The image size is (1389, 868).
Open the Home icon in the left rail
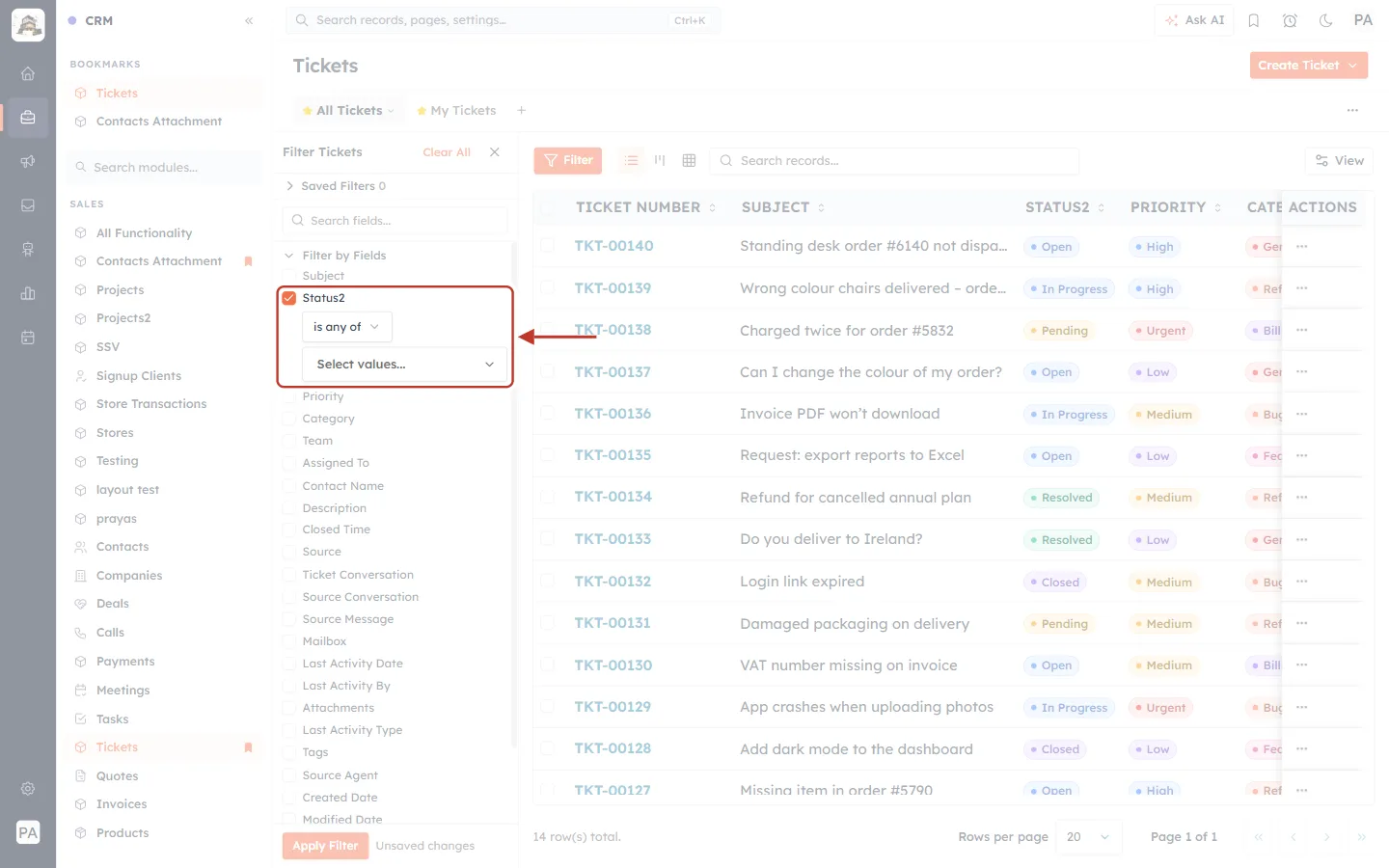tap(28, 73)
